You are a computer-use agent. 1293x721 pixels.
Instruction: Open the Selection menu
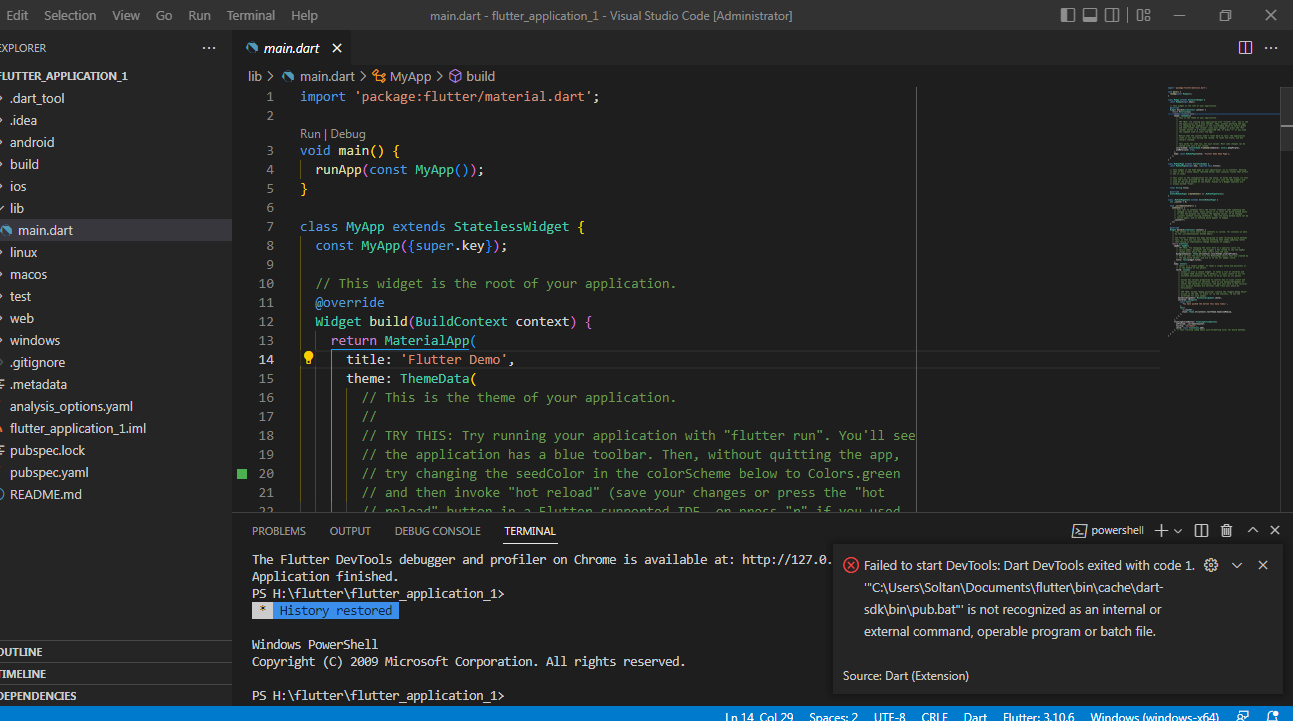coord(70,15)
